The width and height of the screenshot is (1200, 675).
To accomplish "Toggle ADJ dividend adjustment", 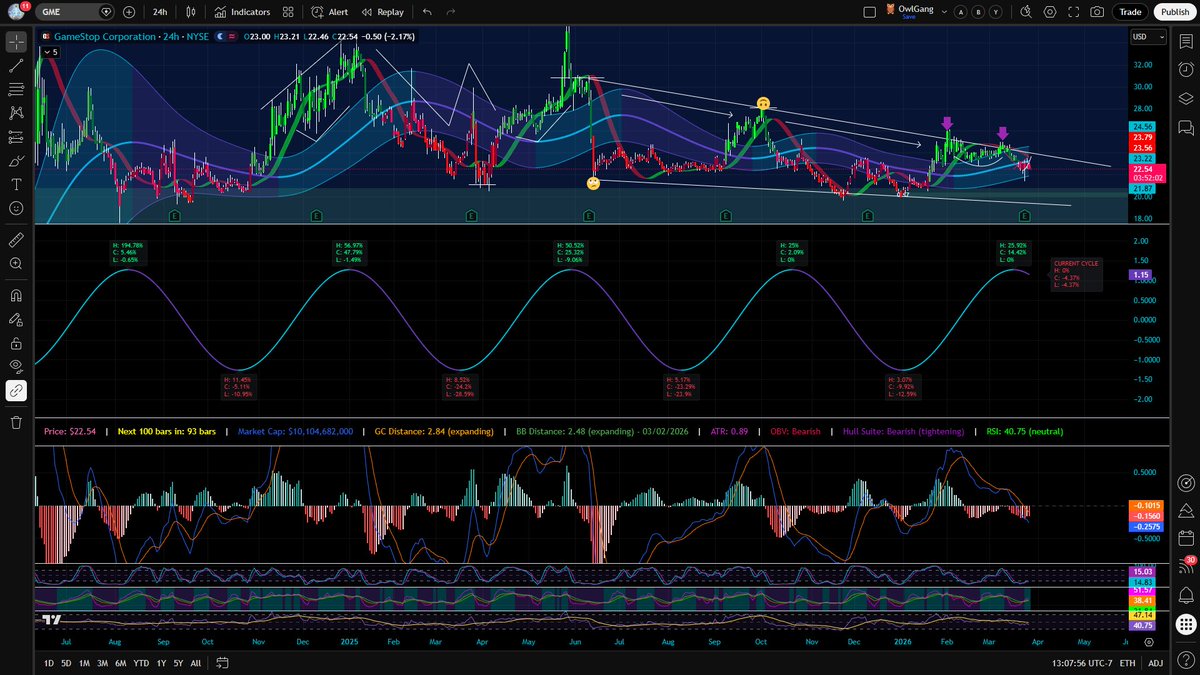I will click(1155, 663).
